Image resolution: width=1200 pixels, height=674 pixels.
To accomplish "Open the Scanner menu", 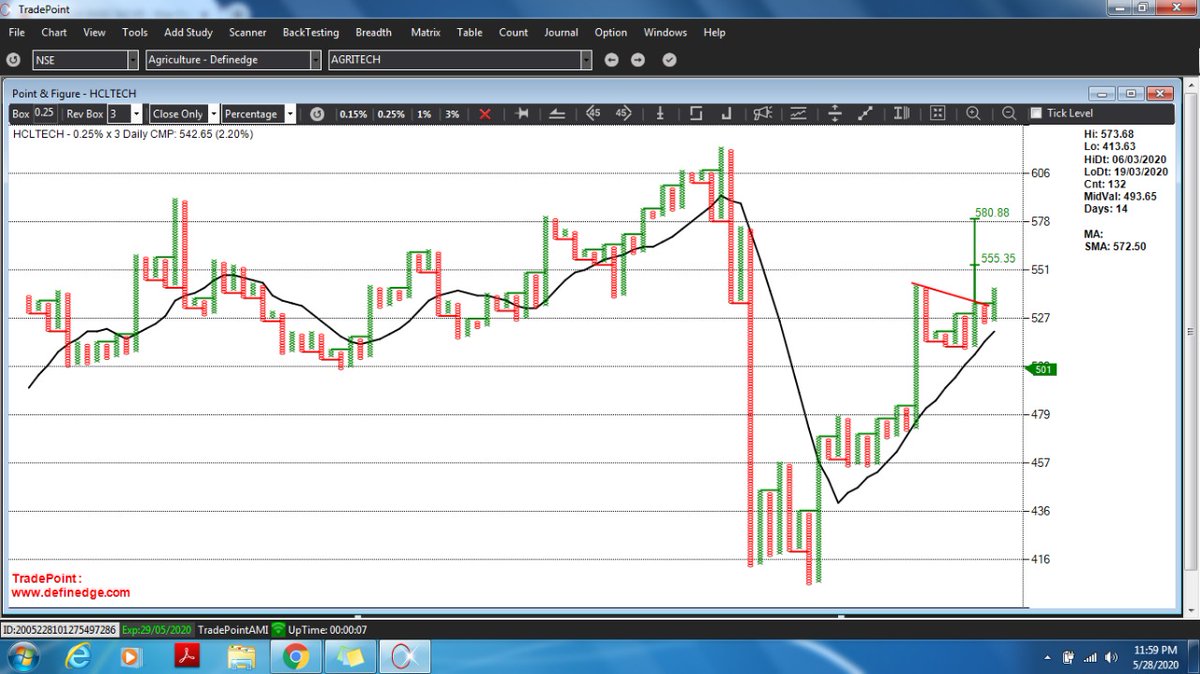I will pyautogui.click(x=247, y=32).
